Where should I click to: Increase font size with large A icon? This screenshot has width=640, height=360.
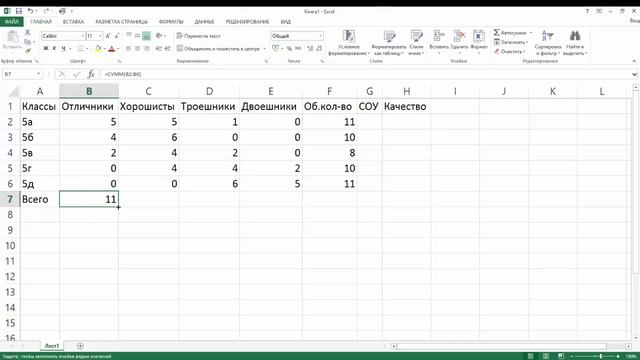coord(108,36)
